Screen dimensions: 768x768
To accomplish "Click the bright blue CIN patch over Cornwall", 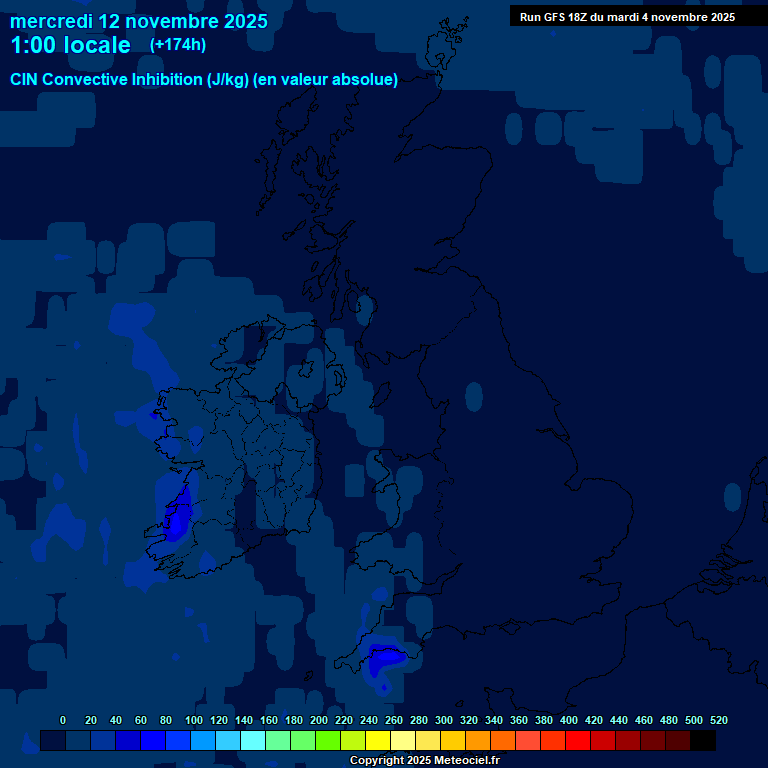I will coord(385,656).
